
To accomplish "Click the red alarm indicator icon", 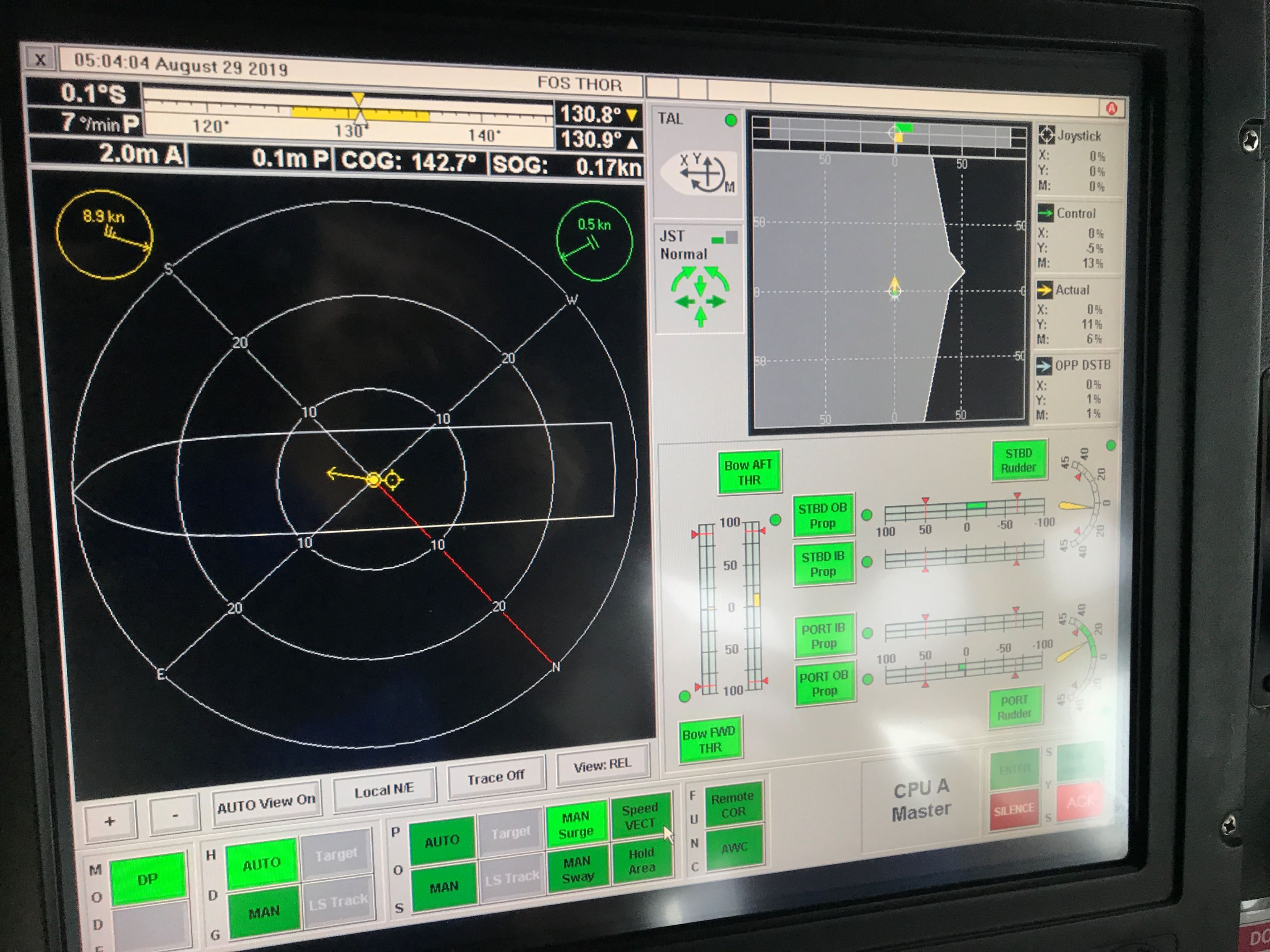I will [x=1112, y=108].
